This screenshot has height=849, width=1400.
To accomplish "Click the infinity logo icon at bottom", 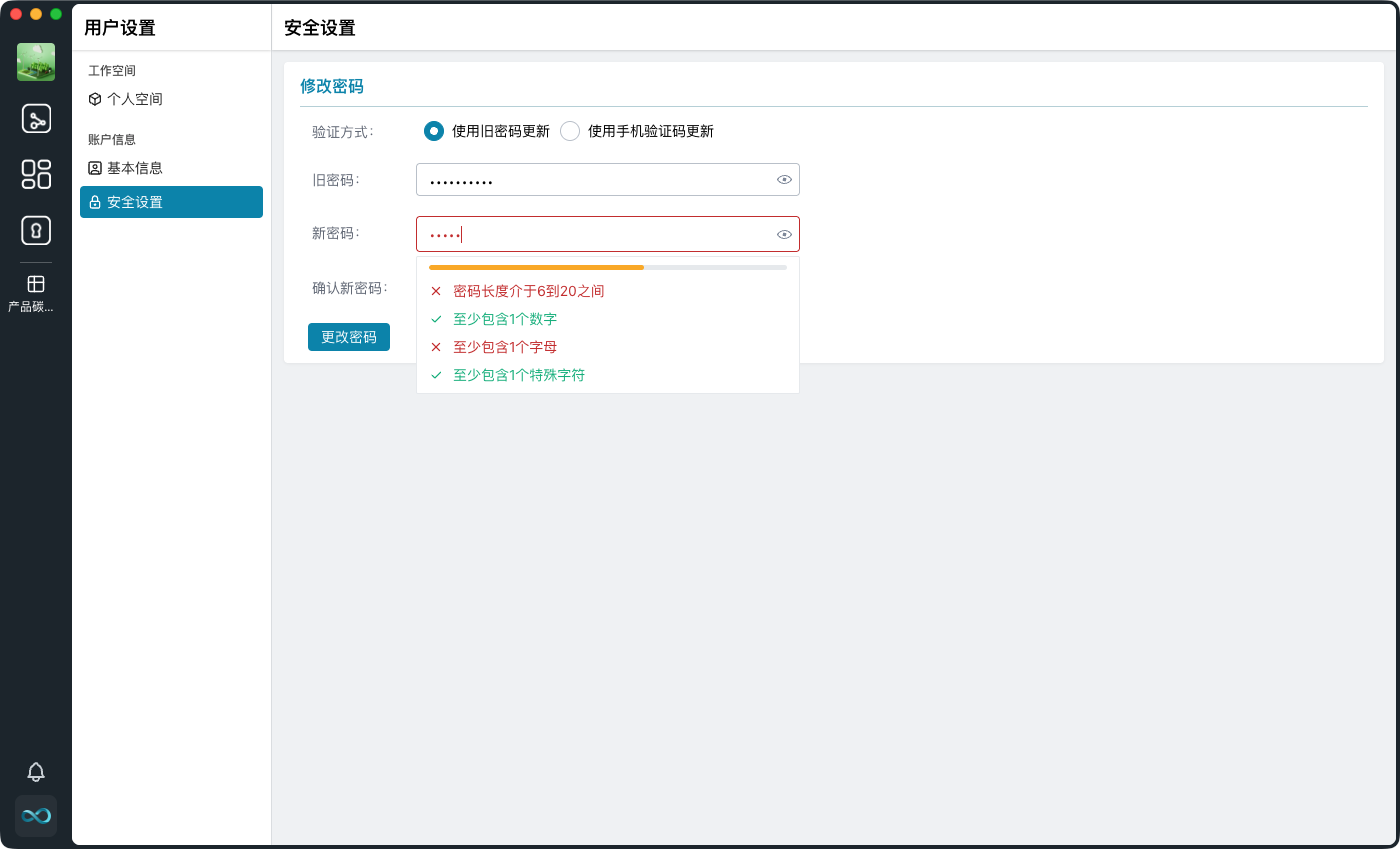I will pyautogui.click(x=36, y=816).
